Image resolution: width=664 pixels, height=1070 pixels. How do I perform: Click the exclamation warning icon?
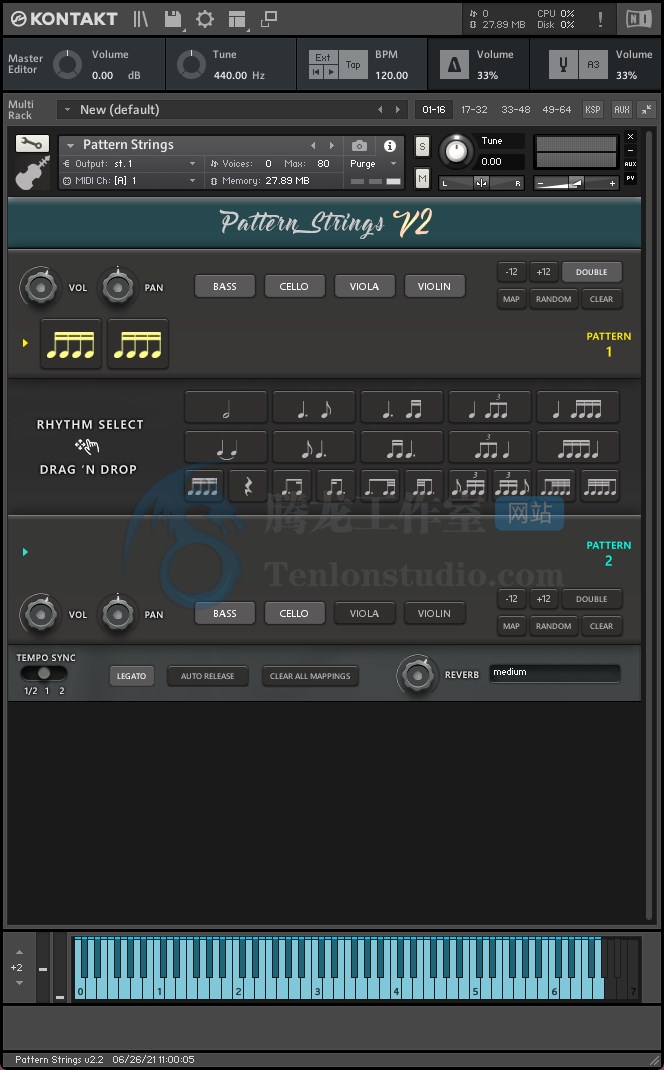pyautogui.click(x=600, y=19)
